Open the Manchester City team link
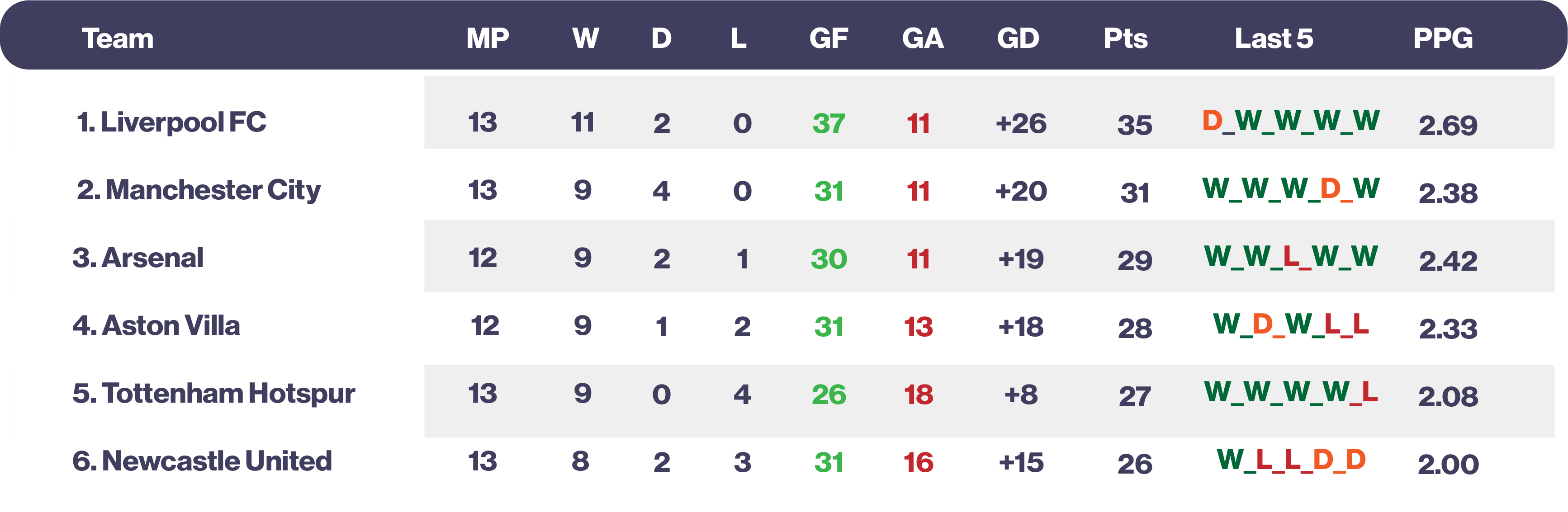This screenshot has height=512, width=1568. 199,190
